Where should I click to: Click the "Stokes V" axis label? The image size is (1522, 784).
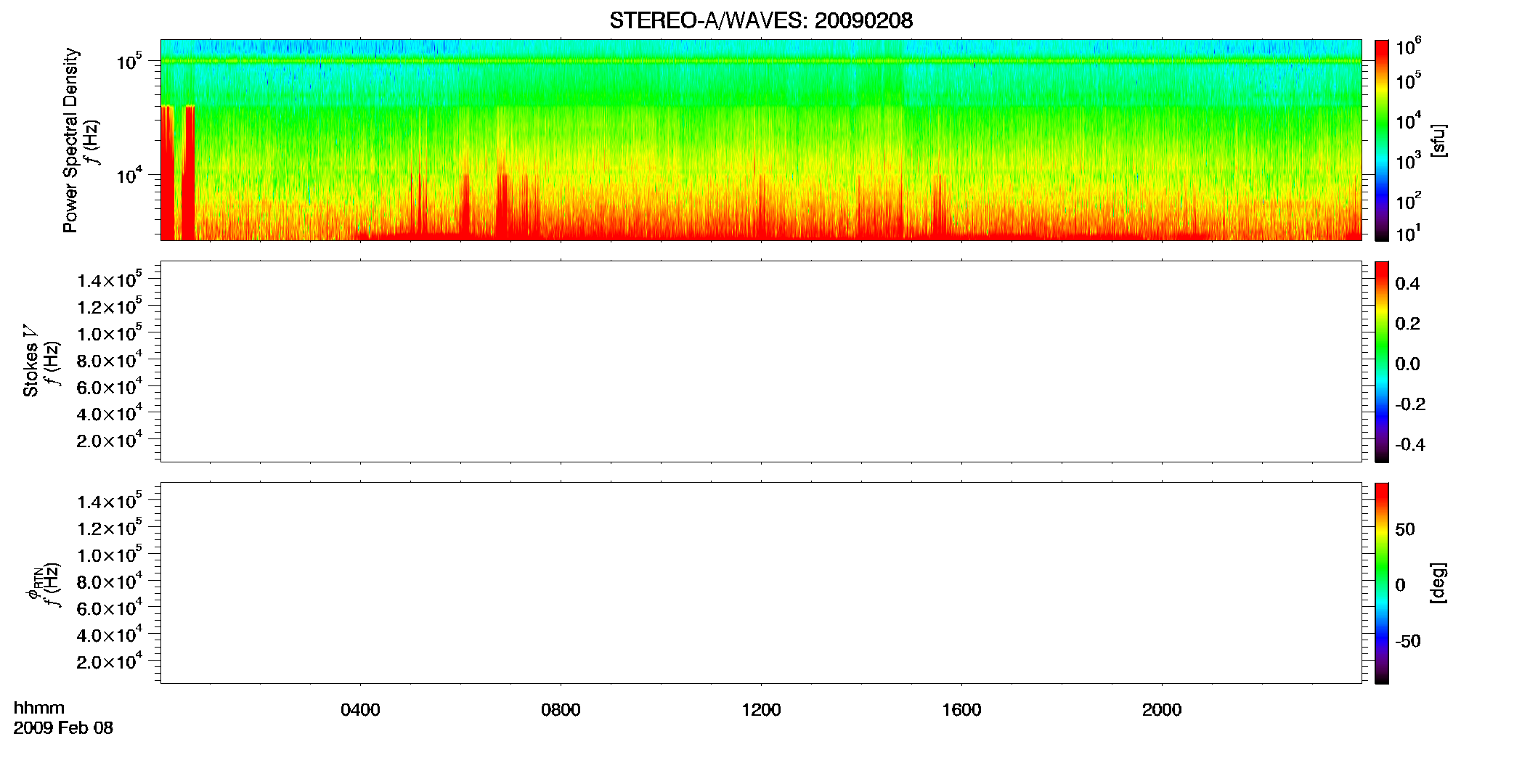30,361
